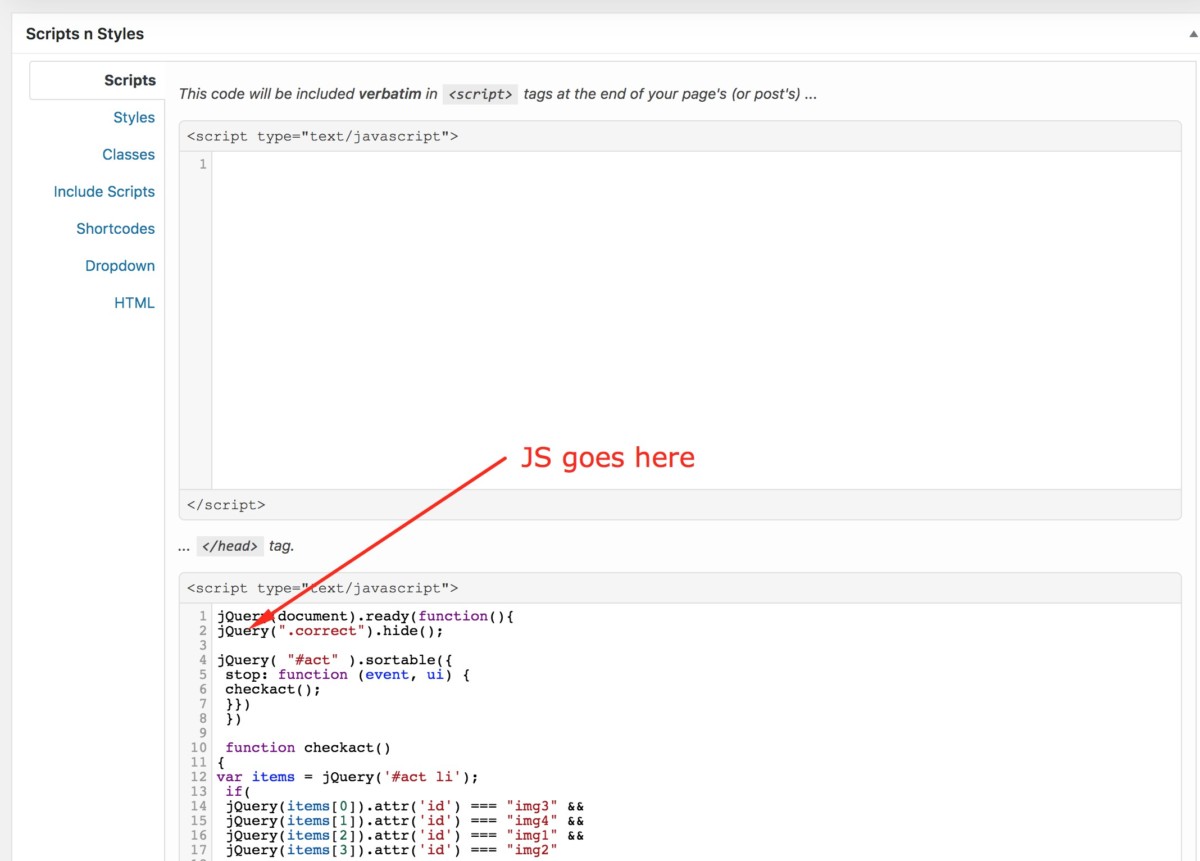Click line number 1 in empty editor gutter

[202, 164]
